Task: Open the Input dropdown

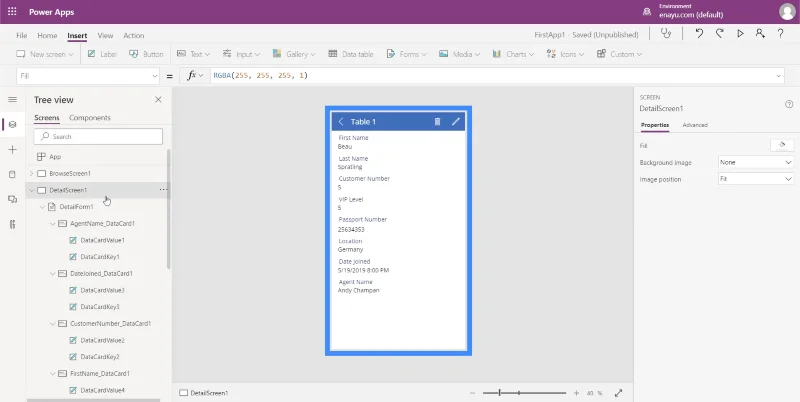Action: tap(241, 54)
